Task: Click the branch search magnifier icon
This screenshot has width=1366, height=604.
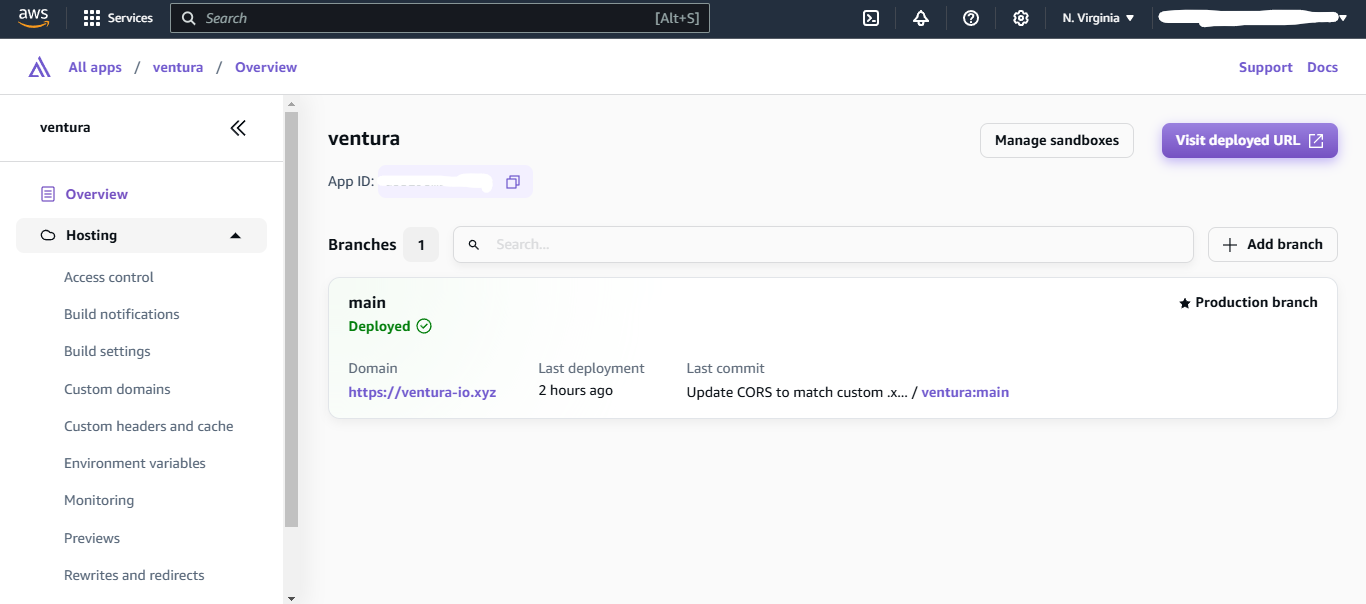Action: pos(474,244)
